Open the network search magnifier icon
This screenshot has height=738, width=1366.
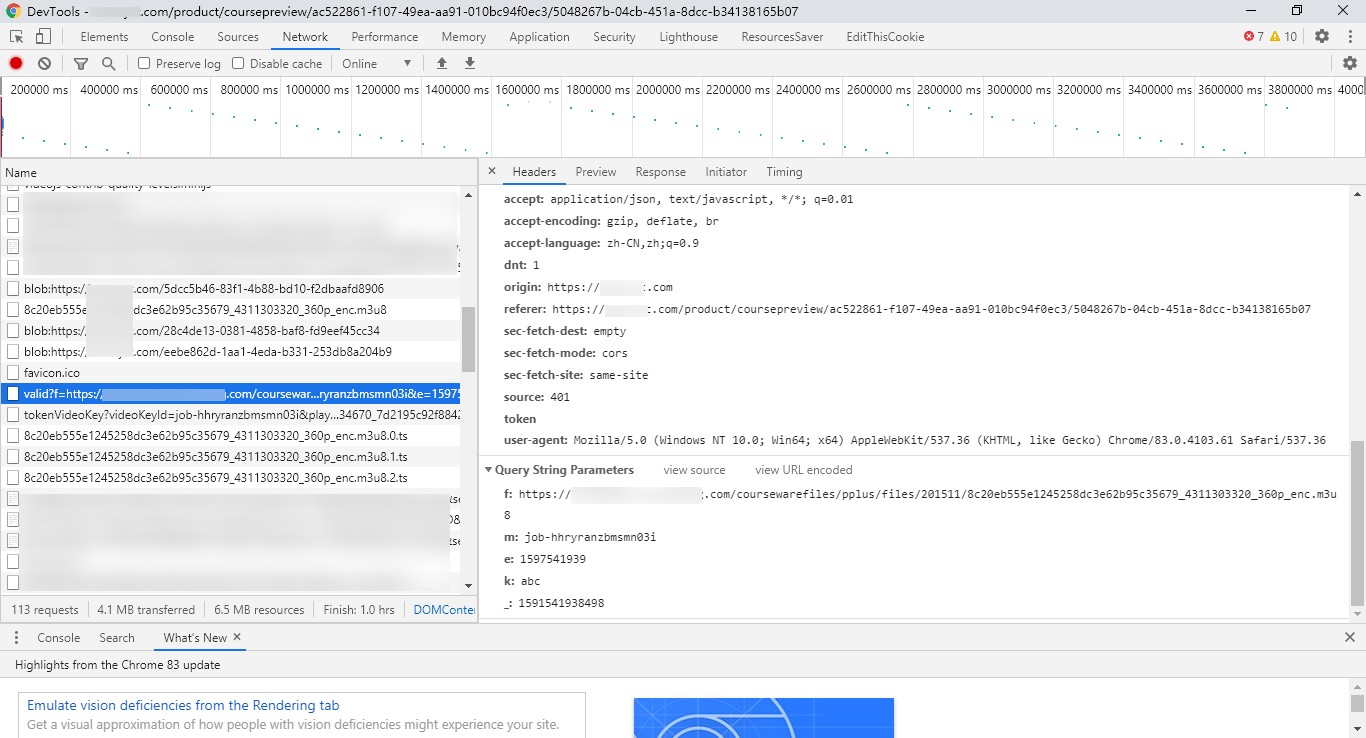(x=108, y=63)
